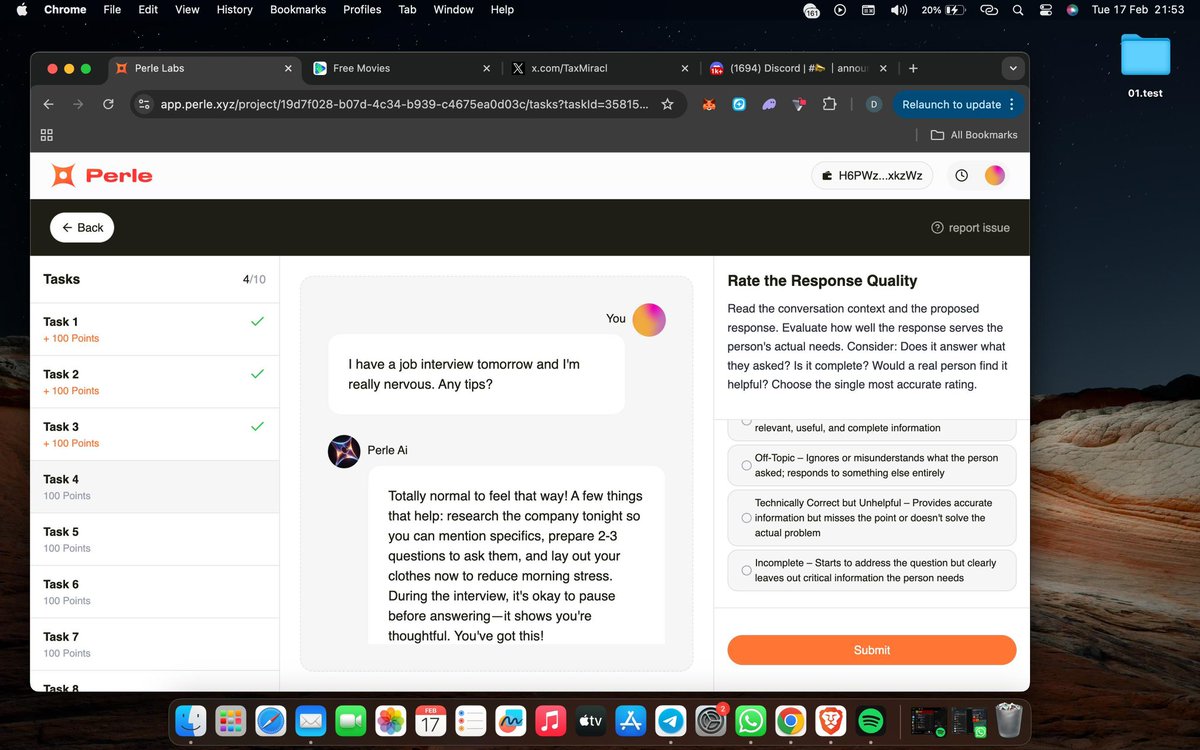Open Task 6 in the task list
1200x750 pixels.
[x=155, y=592]
